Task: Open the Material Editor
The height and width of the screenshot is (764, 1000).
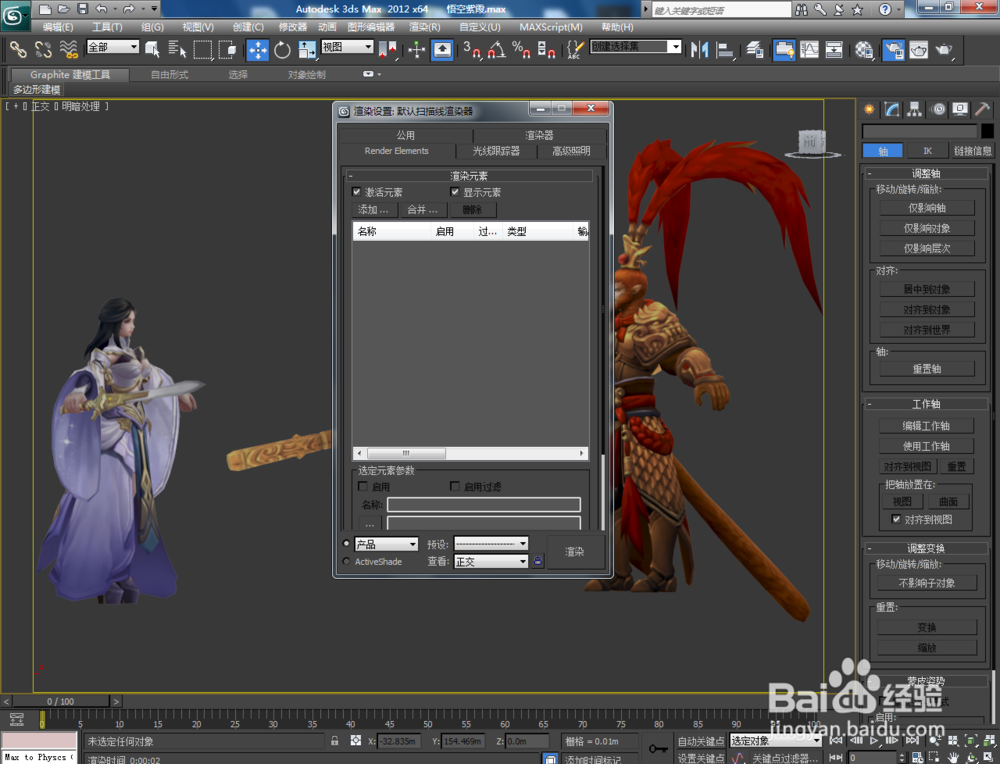Action: pos(864,50)
